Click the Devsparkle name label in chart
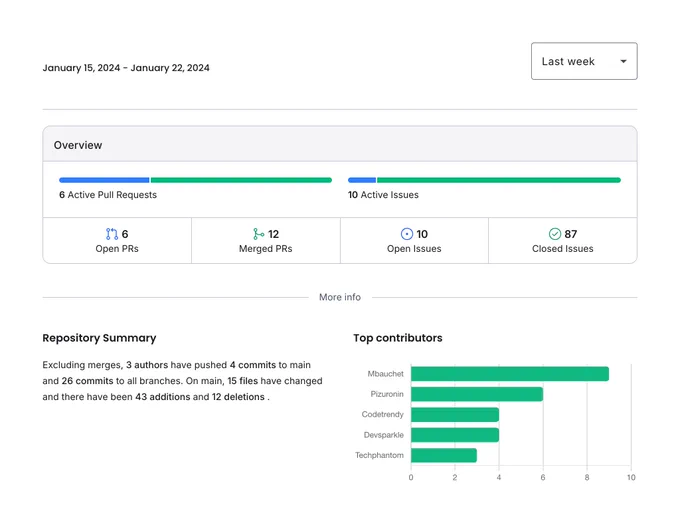This screenshot has width=680, height=527. [384, 435]
